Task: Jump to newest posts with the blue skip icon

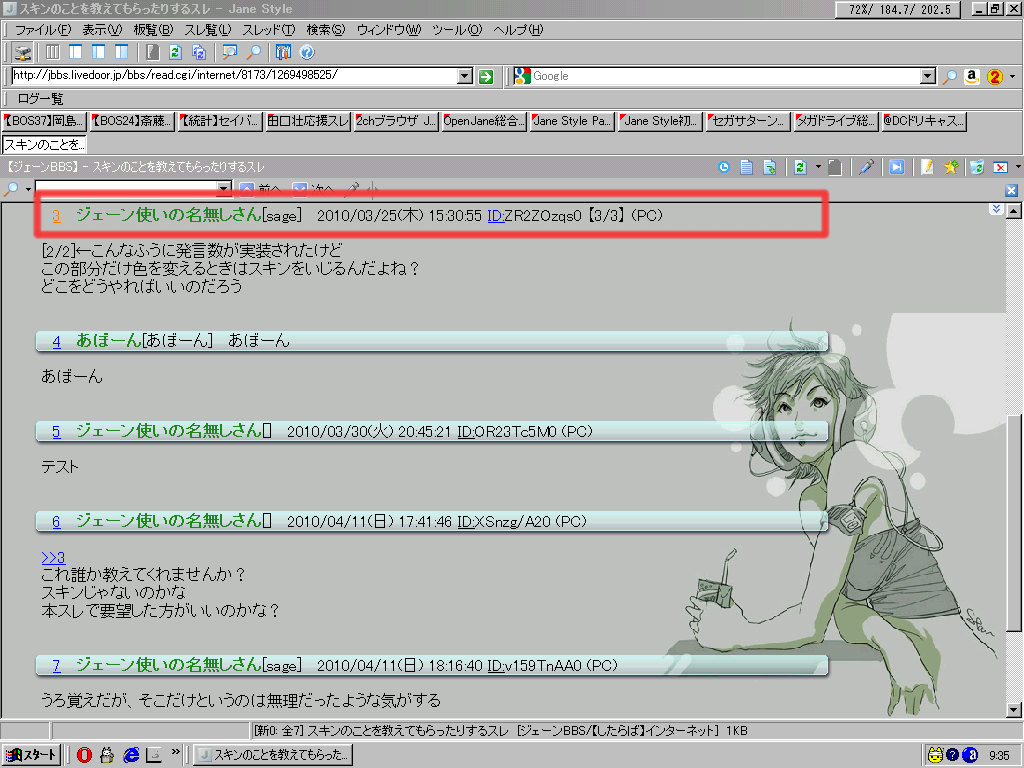Action: point(897,167)
